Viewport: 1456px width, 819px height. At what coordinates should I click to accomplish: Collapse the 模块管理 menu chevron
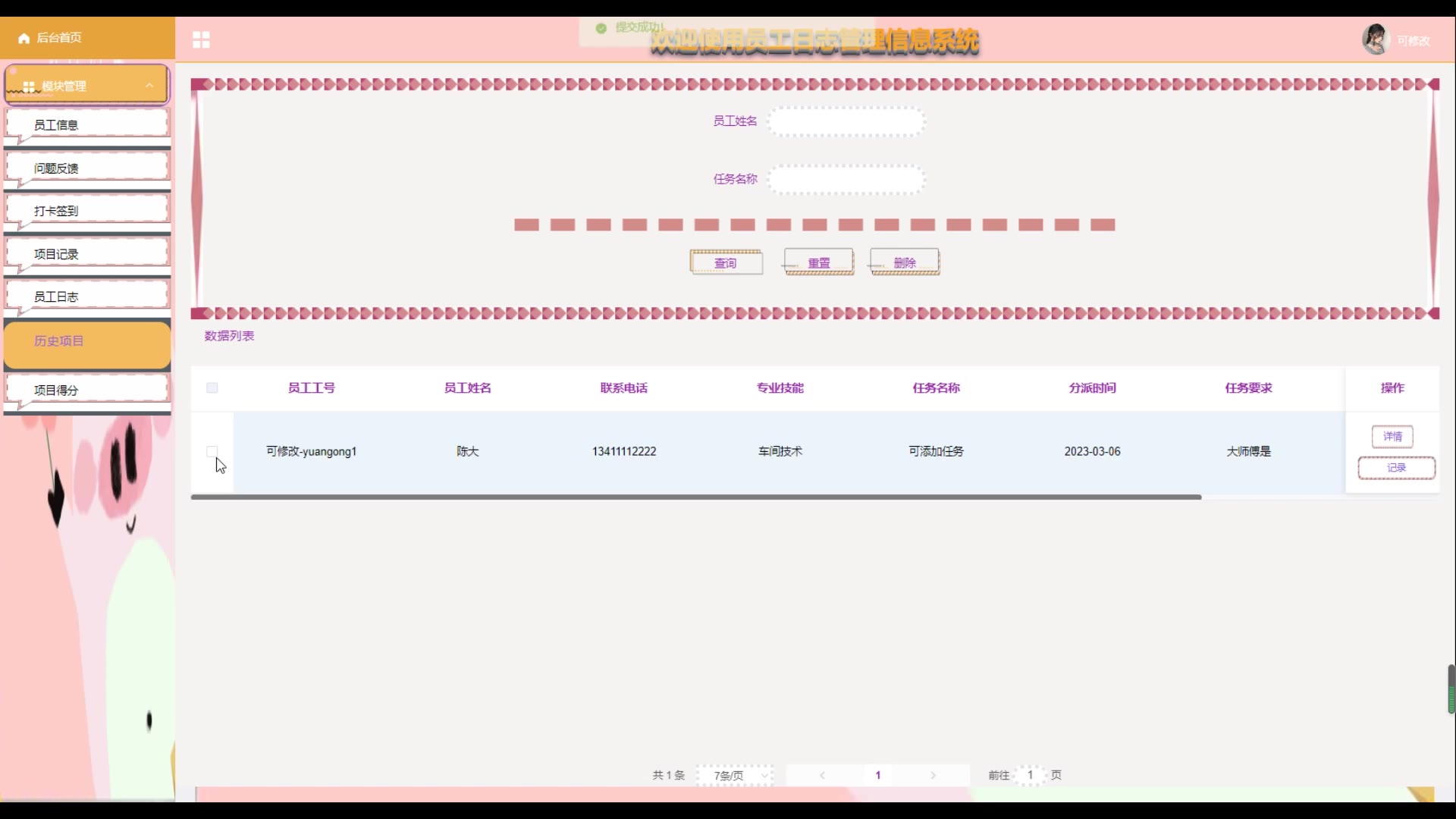point(149,86)
